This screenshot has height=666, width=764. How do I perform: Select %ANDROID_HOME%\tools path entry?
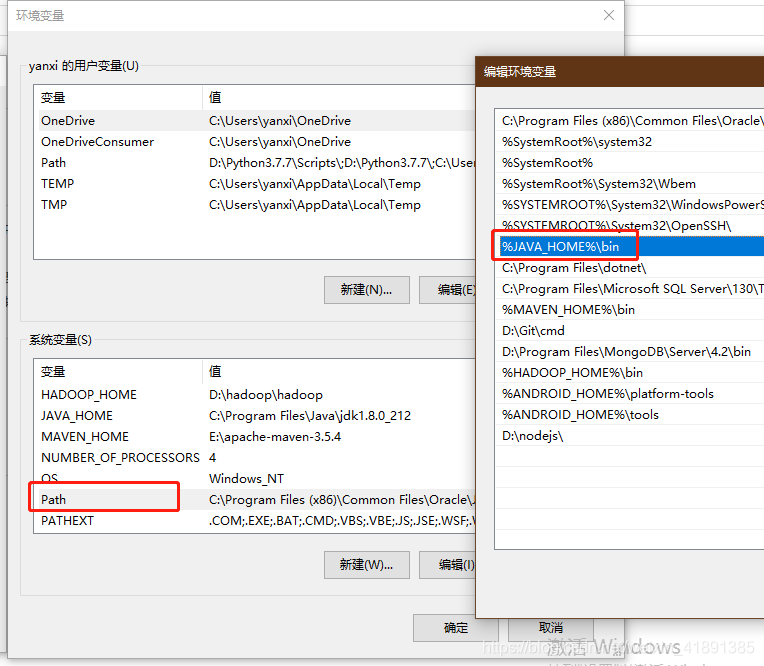click(630, 414)
